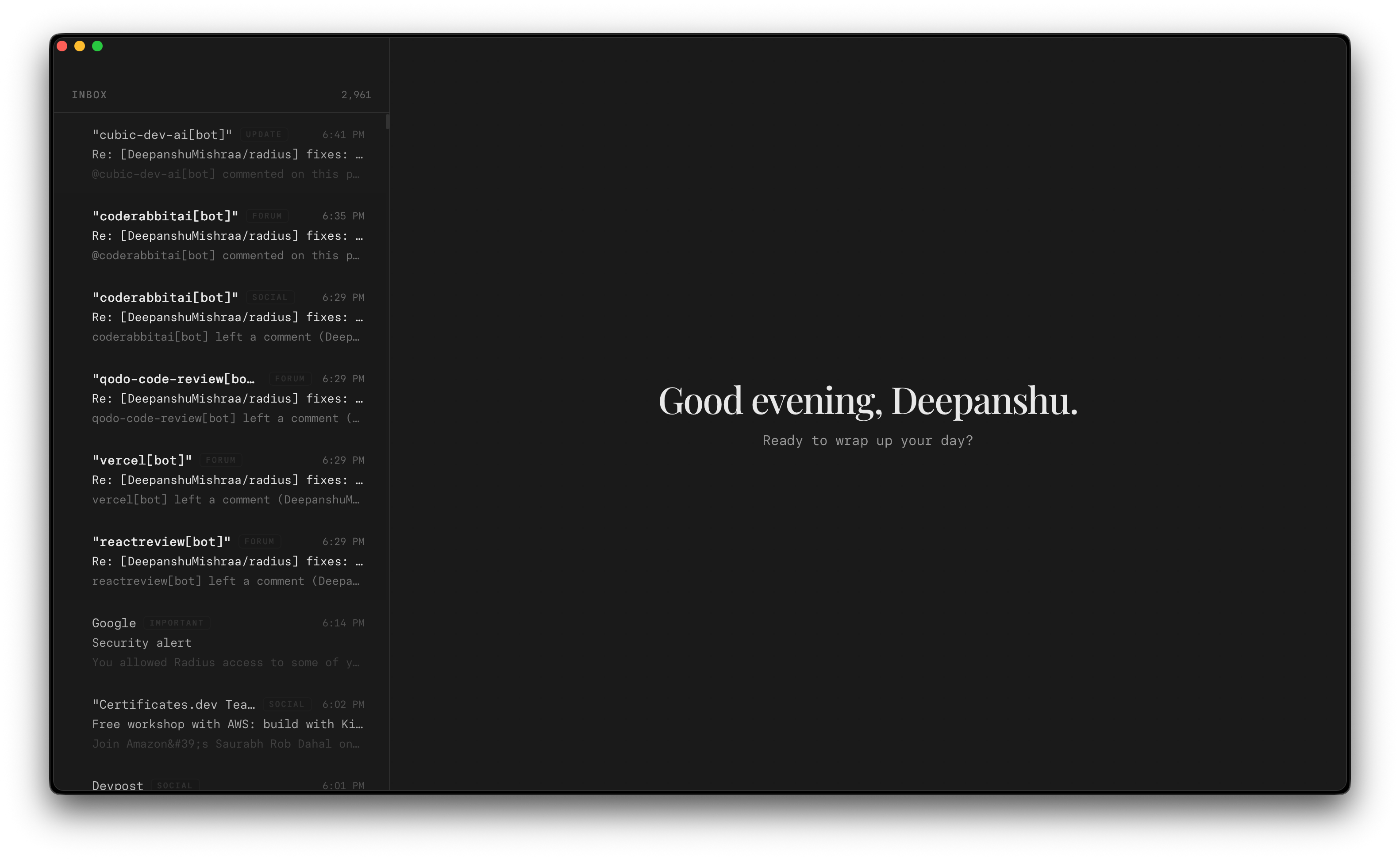Click the UPDATE tag on cubic-dev-ai email
This screenshot has width=1400, height=860.
point(263,135)
